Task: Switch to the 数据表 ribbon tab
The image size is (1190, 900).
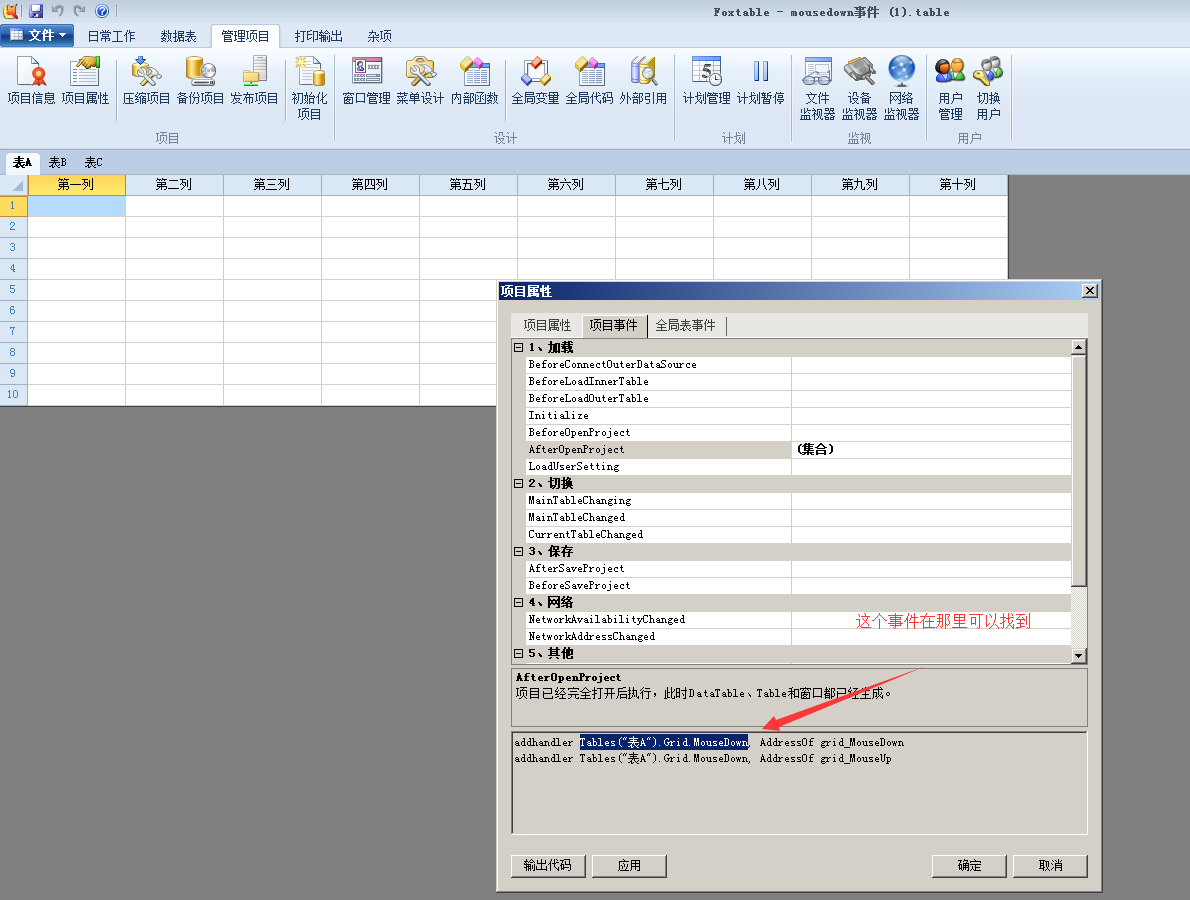Action: click(178, 36)
